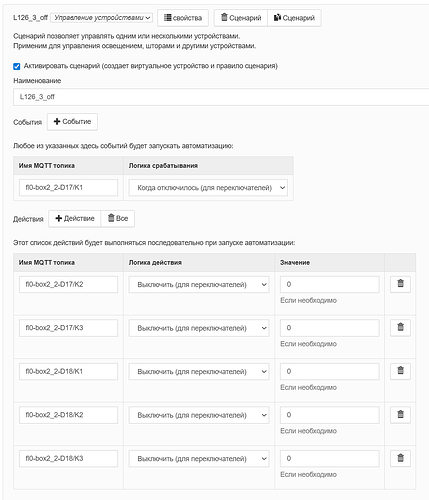The height and width of the screenshot is (500, 429).
Task: Remove f0-box2_2-D18/K2 action via trash icon
Action: (x=400, y=414)
